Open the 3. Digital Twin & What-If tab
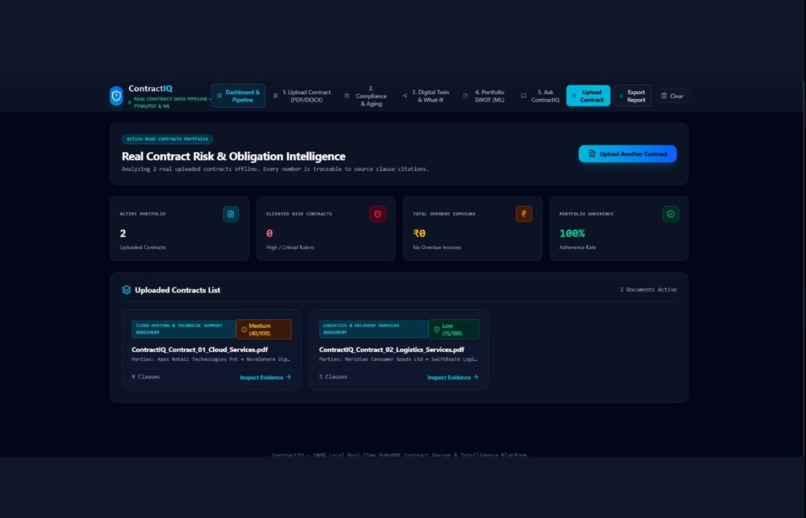The width and height of the screenshot is (806, 518). [x=426, y=96]
